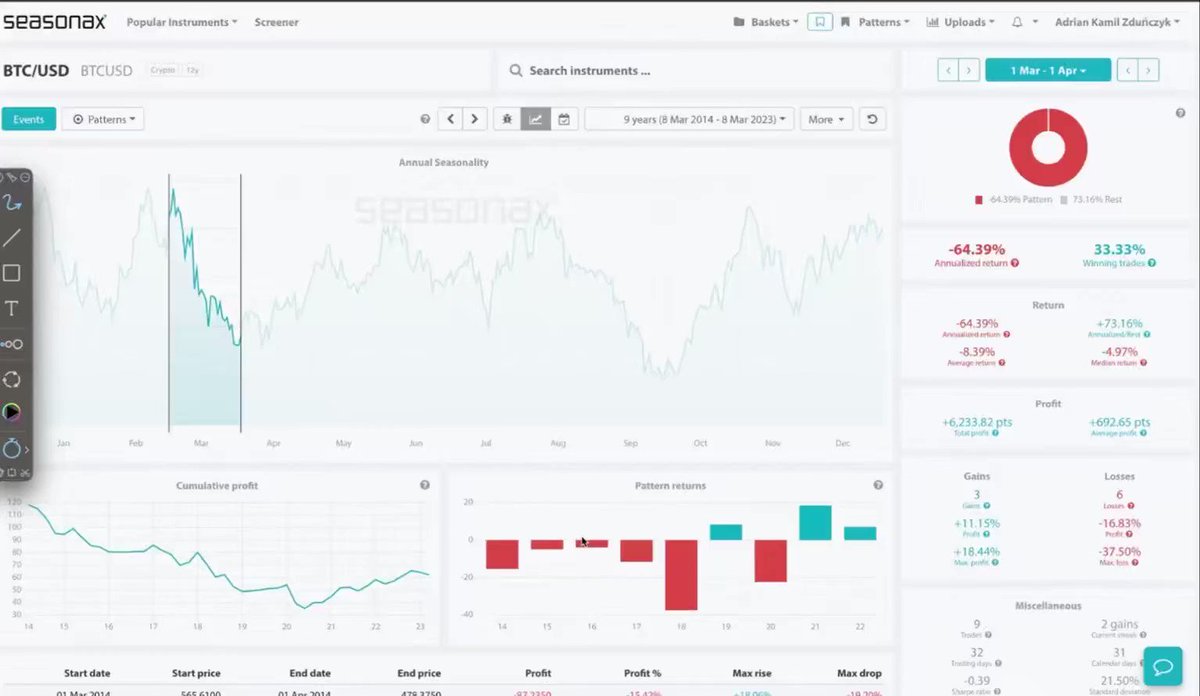This screenshot has height=696, width=1200.
Task: Open the notifications bell menu
Action: [x=1017, y=22]
